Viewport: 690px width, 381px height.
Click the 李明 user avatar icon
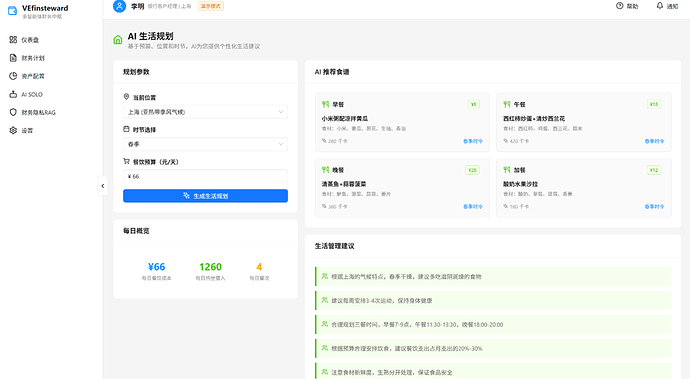click(x=119, y=6)
